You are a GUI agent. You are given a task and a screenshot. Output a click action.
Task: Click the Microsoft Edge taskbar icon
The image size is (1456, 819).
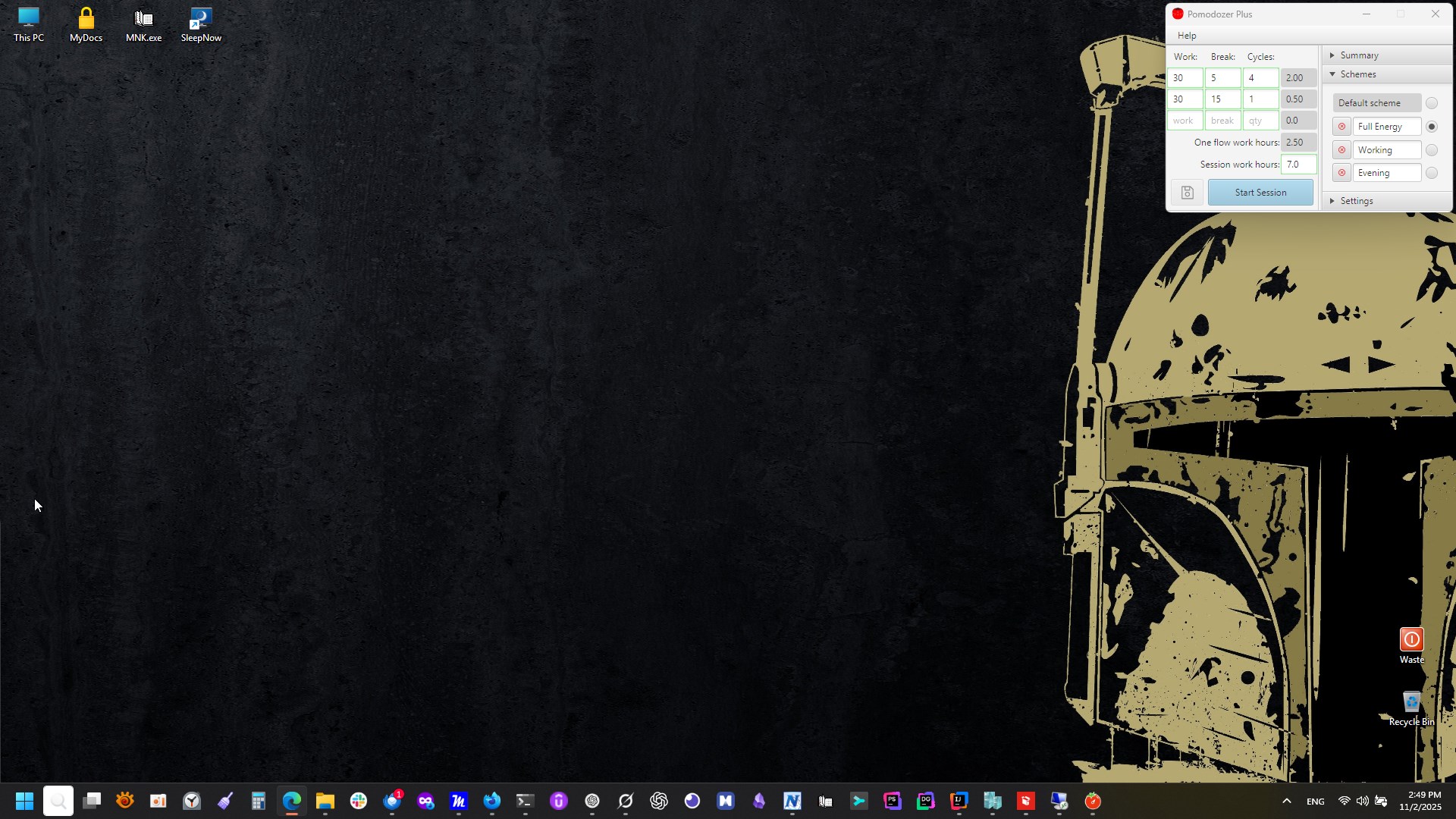coord(292,801)
